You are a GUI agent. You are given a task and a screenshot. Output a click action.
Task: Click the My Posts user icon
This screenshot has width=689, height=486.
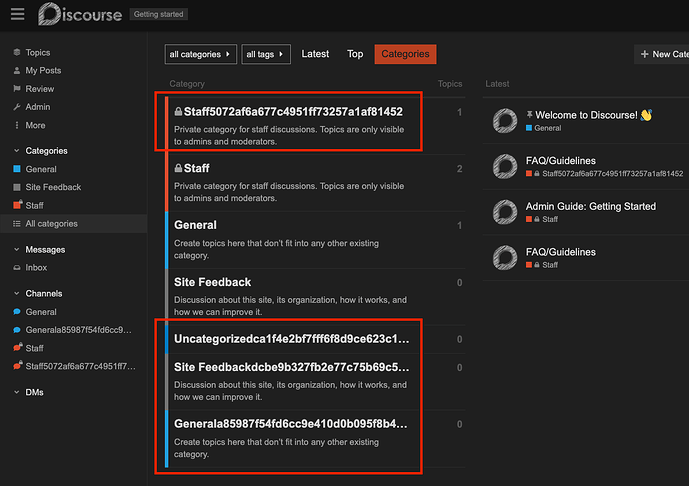click(17, 70)
